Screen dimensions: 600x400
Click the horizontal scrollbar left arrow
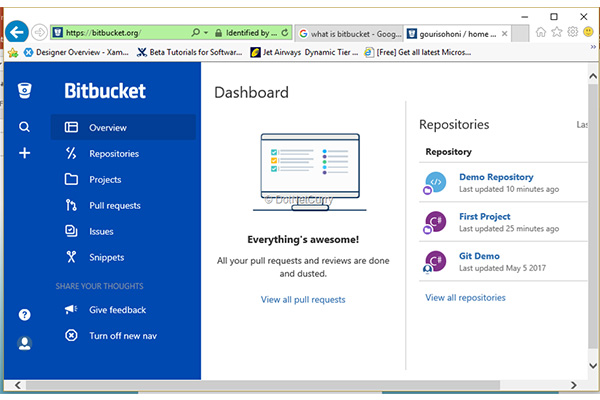(18, 385)
